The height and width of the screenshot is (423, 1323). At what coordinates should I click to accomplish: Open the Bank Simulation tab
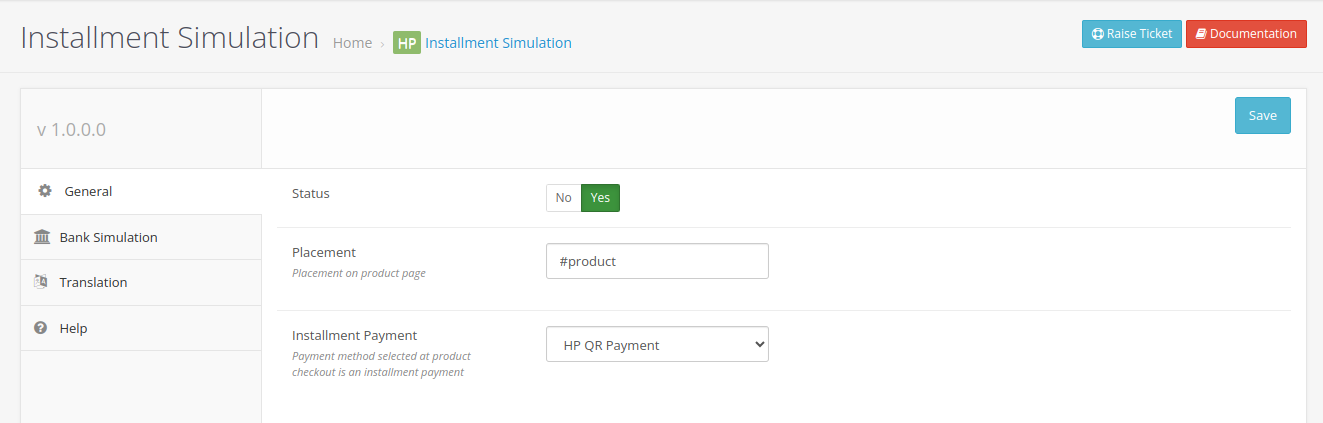coord(108,237)
